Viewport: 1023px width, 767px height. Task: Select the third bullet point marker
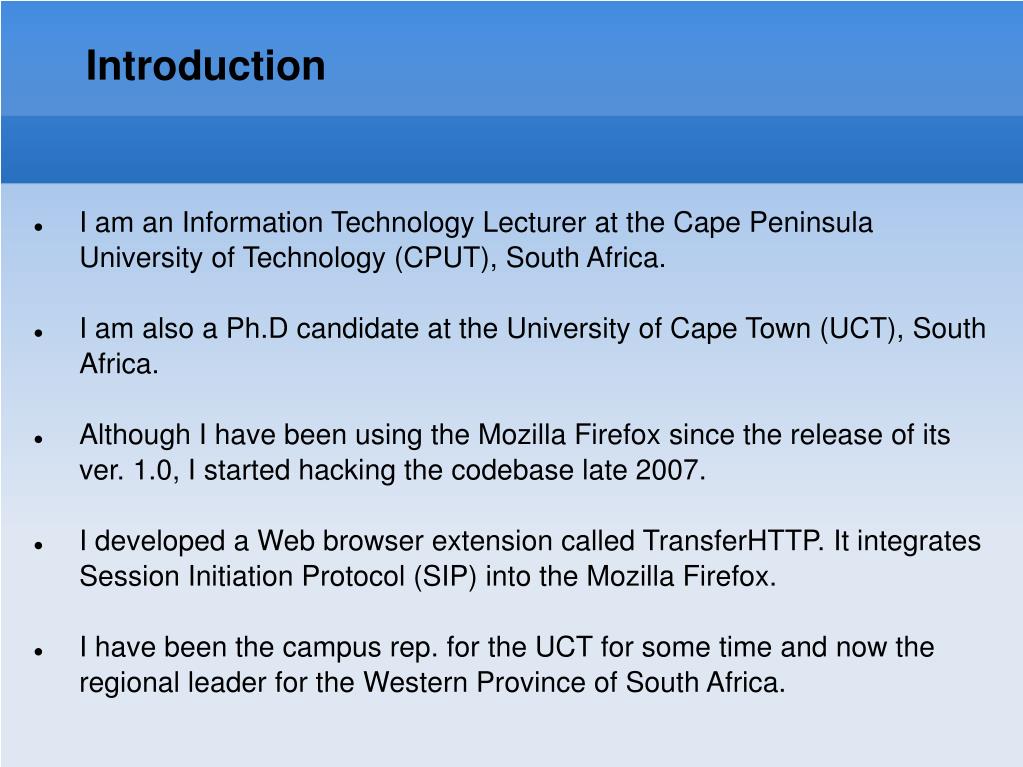[x=38, y=440]
